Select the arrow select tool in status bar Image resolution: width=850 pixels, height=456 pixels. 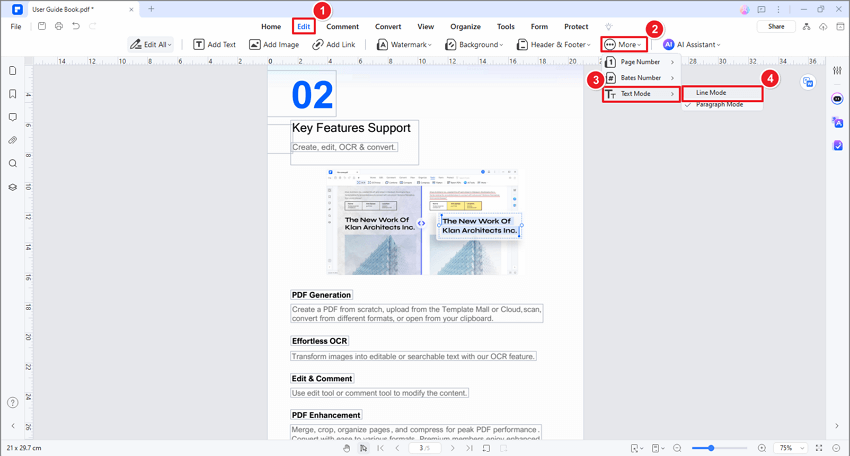pos(363,448)
